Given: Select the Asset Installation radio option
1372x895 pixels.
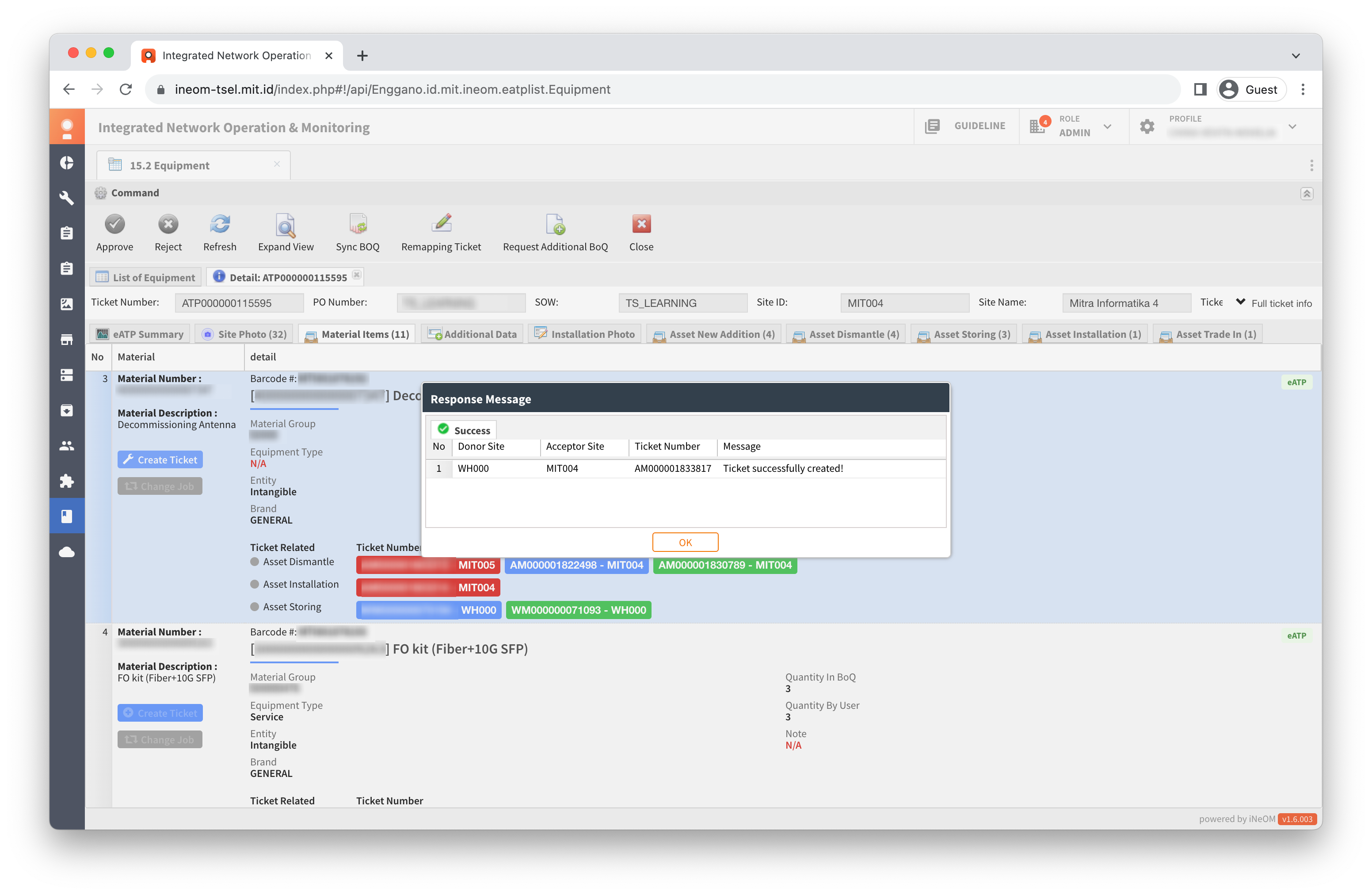Looking at the screenshot, I should [x=254, y=584].
